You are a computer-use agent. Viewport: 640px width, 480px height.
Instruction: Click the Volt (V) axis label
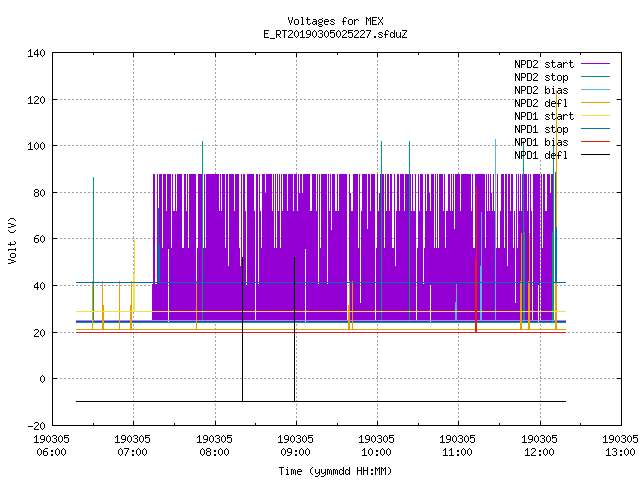pos(12,240)
